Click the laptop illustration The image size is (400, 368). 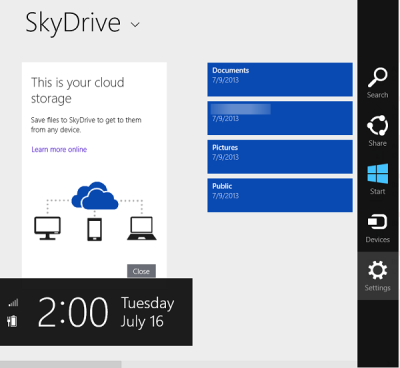(x=142, y=229)
